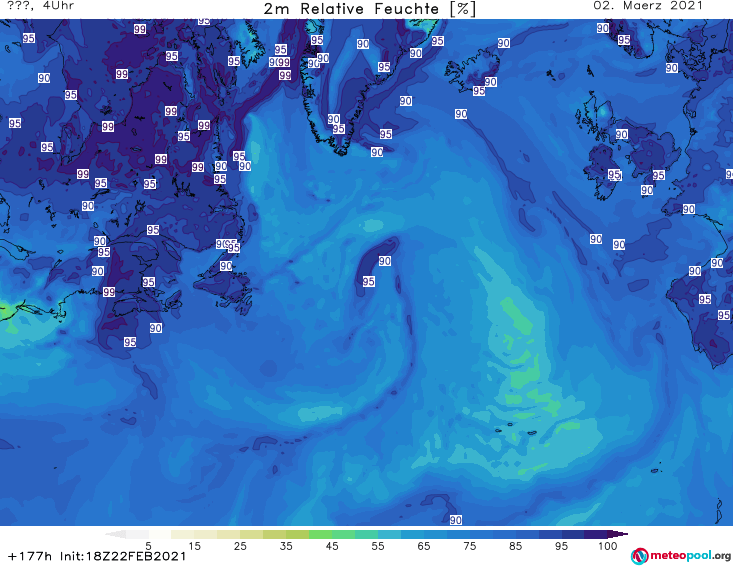
Task: Click the colorbar tick label 100
Action: click(608, 546)
